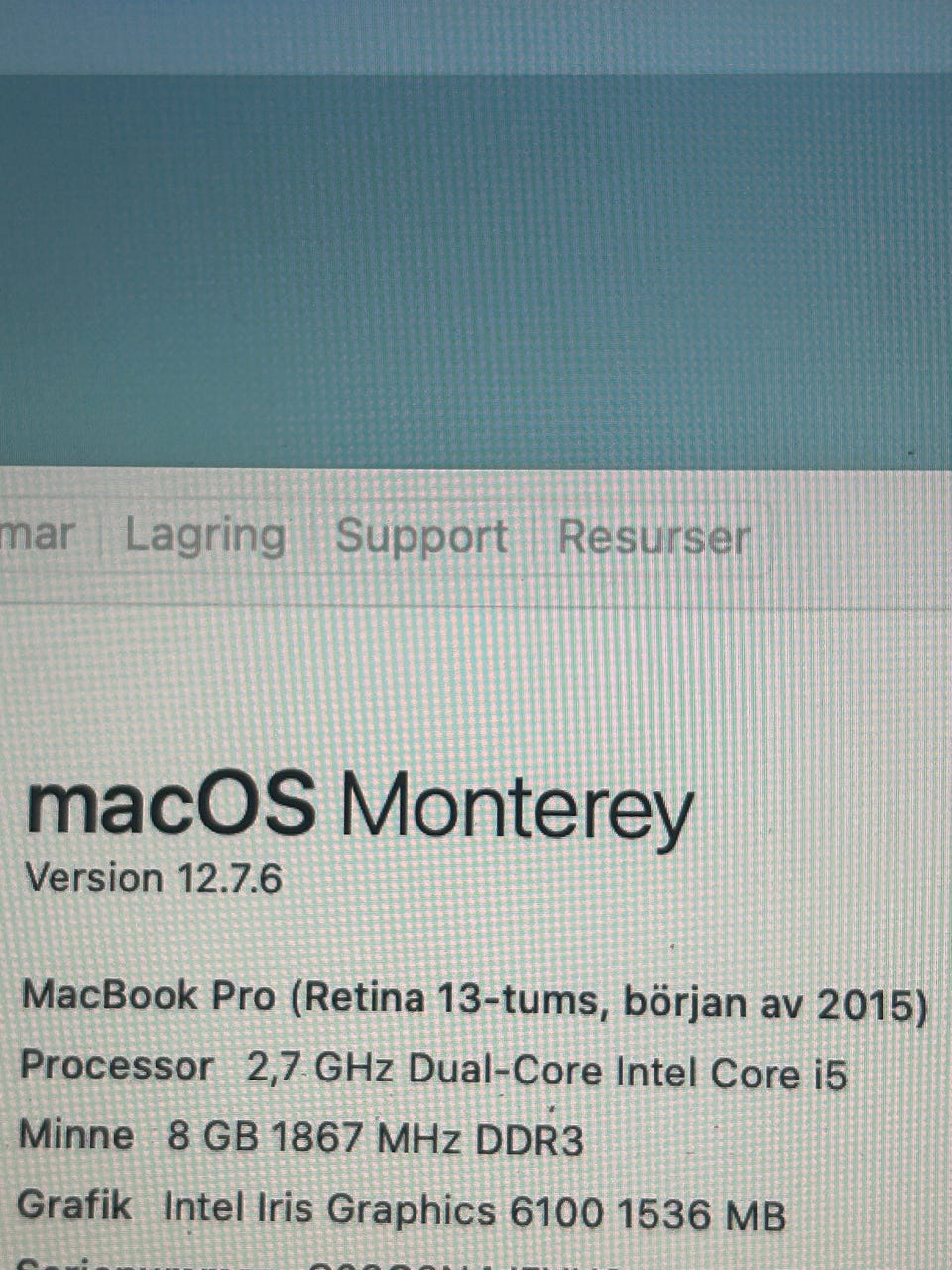Click Version 12.7.6 to reveal build number
Viewport: 952px width, 1270px height.
coord(154,878)
